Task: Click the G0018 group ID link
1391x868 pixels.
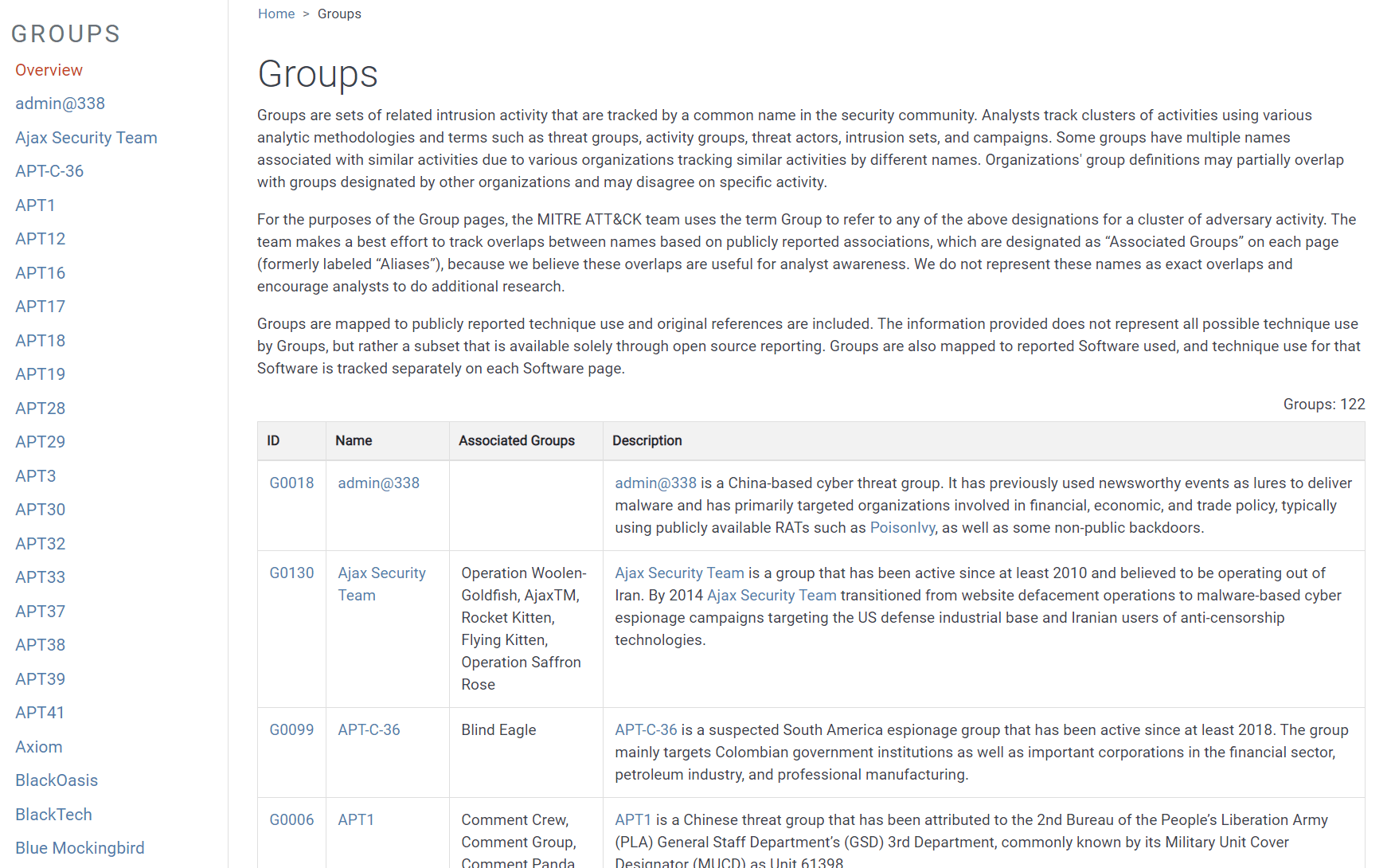Action: tap(291, 483)
